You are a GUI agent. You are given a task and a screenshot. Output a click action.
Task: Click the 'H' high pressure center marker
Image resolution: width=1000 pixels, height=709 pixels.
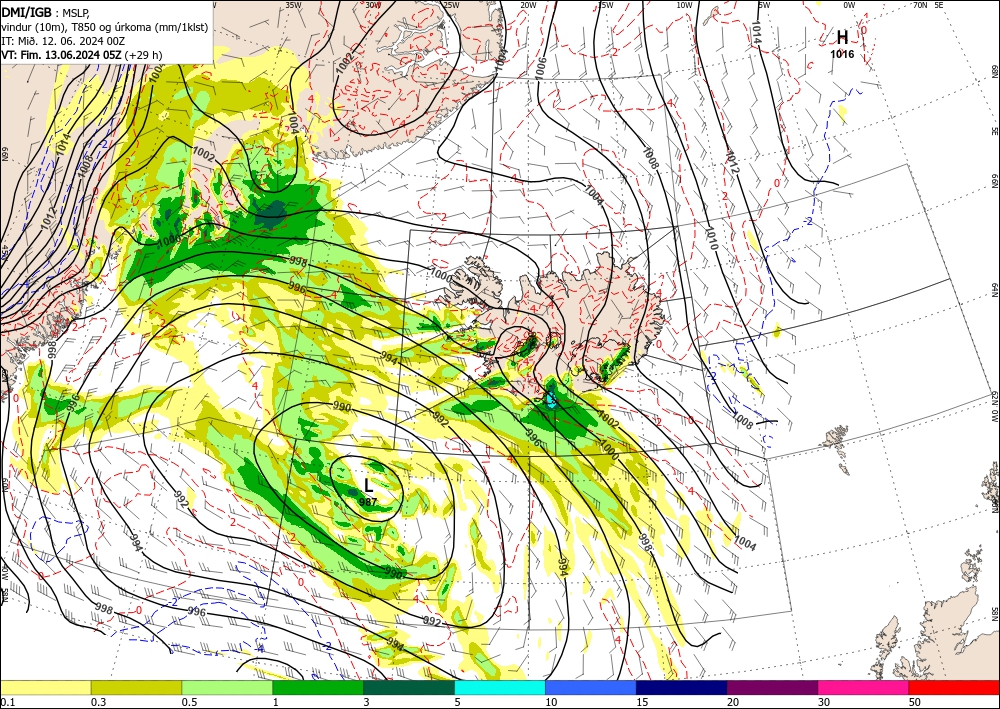(x=842, y=37)
